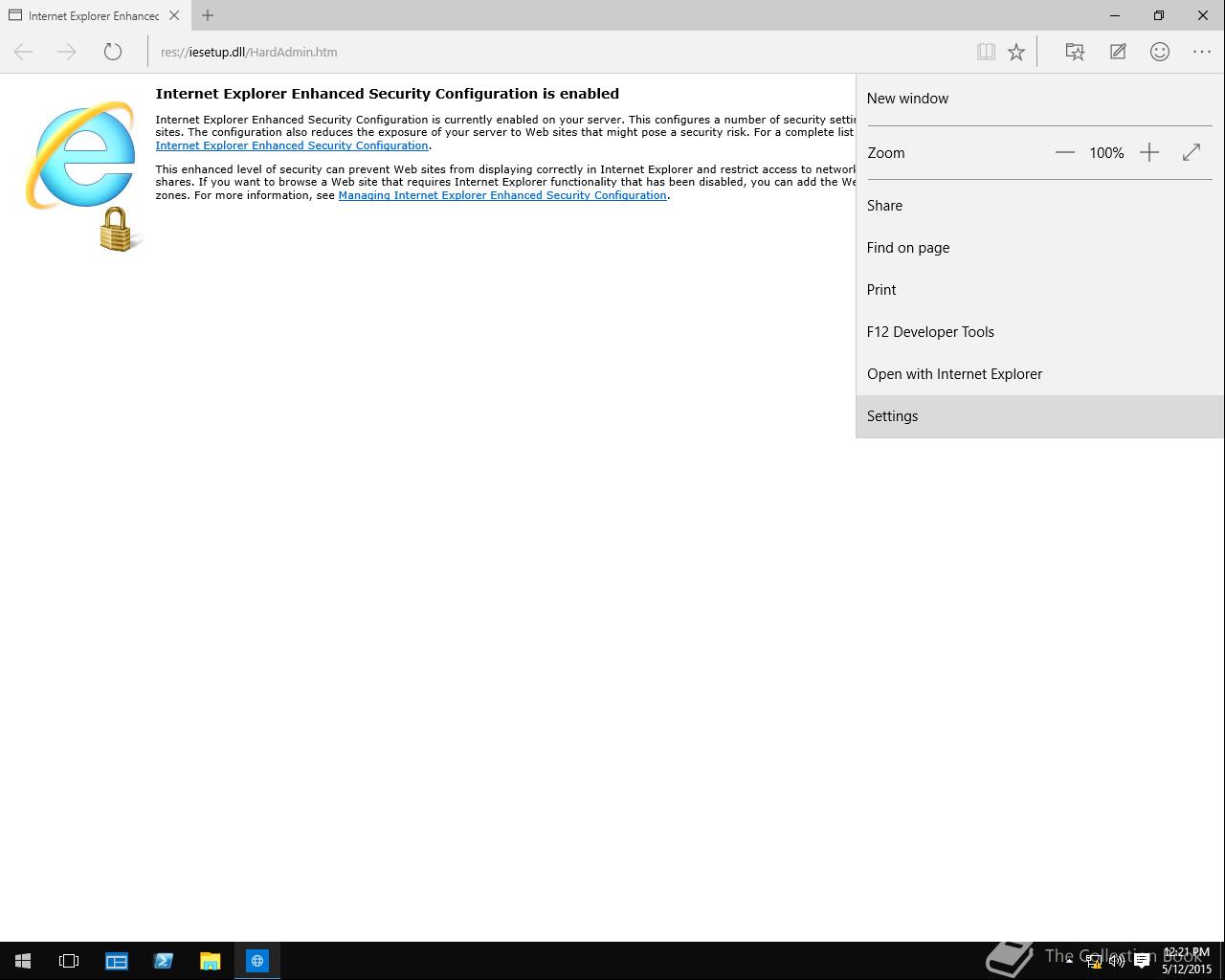
Task: Open Action Center notifications icon
Action: click(x=1142, y=961)
